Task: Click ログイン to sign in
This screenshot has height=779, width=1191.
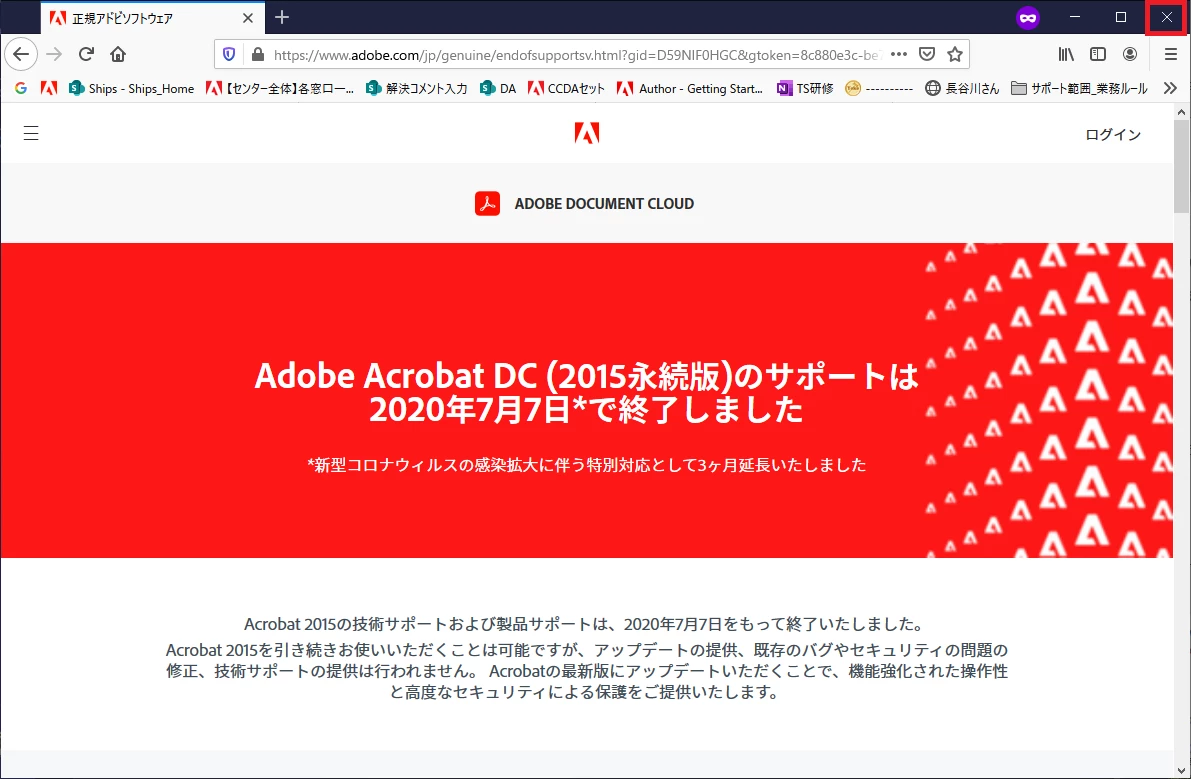Action: 1113,134
